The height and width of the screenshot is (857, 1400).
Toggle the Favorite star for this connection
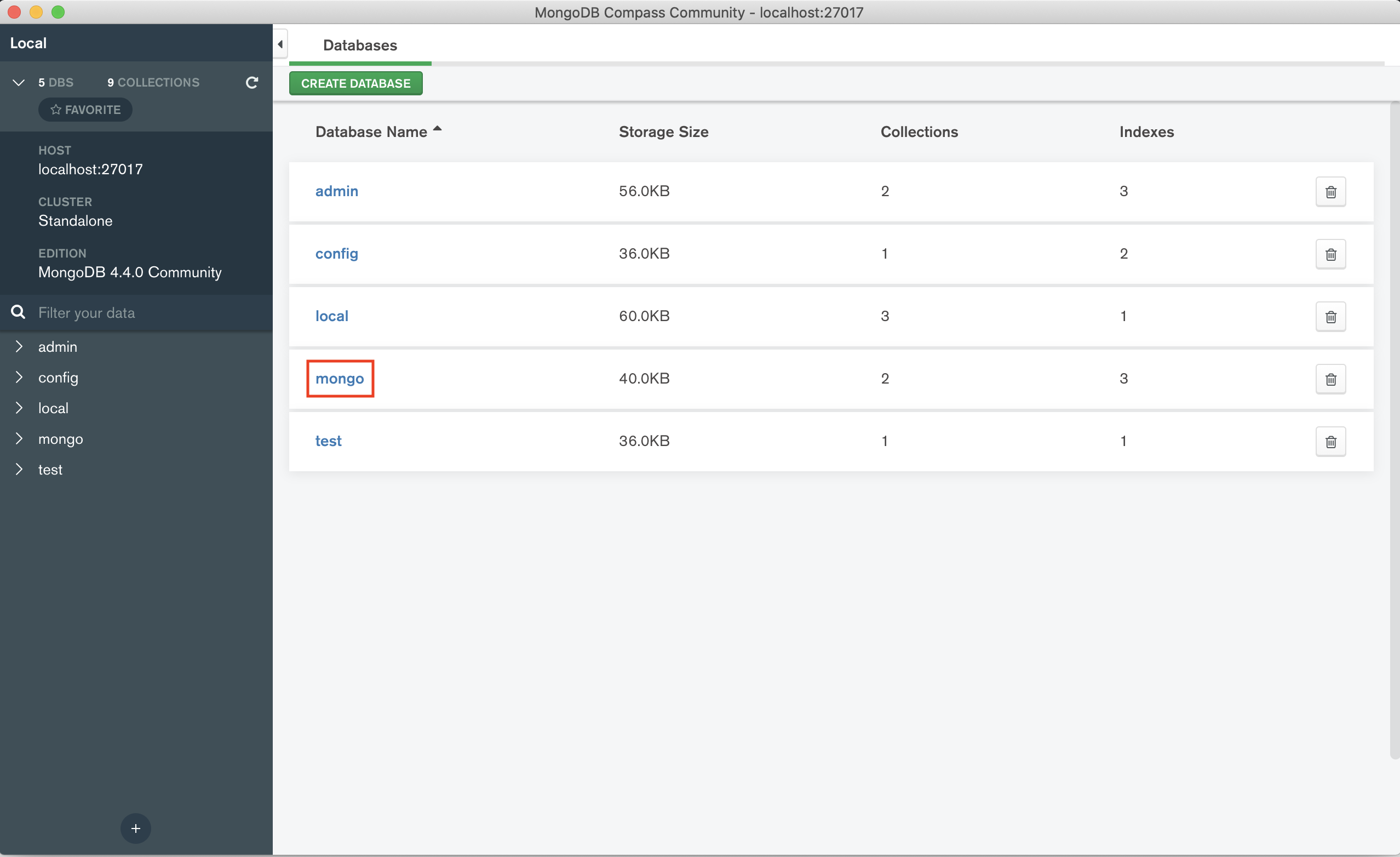coord(85,110)
